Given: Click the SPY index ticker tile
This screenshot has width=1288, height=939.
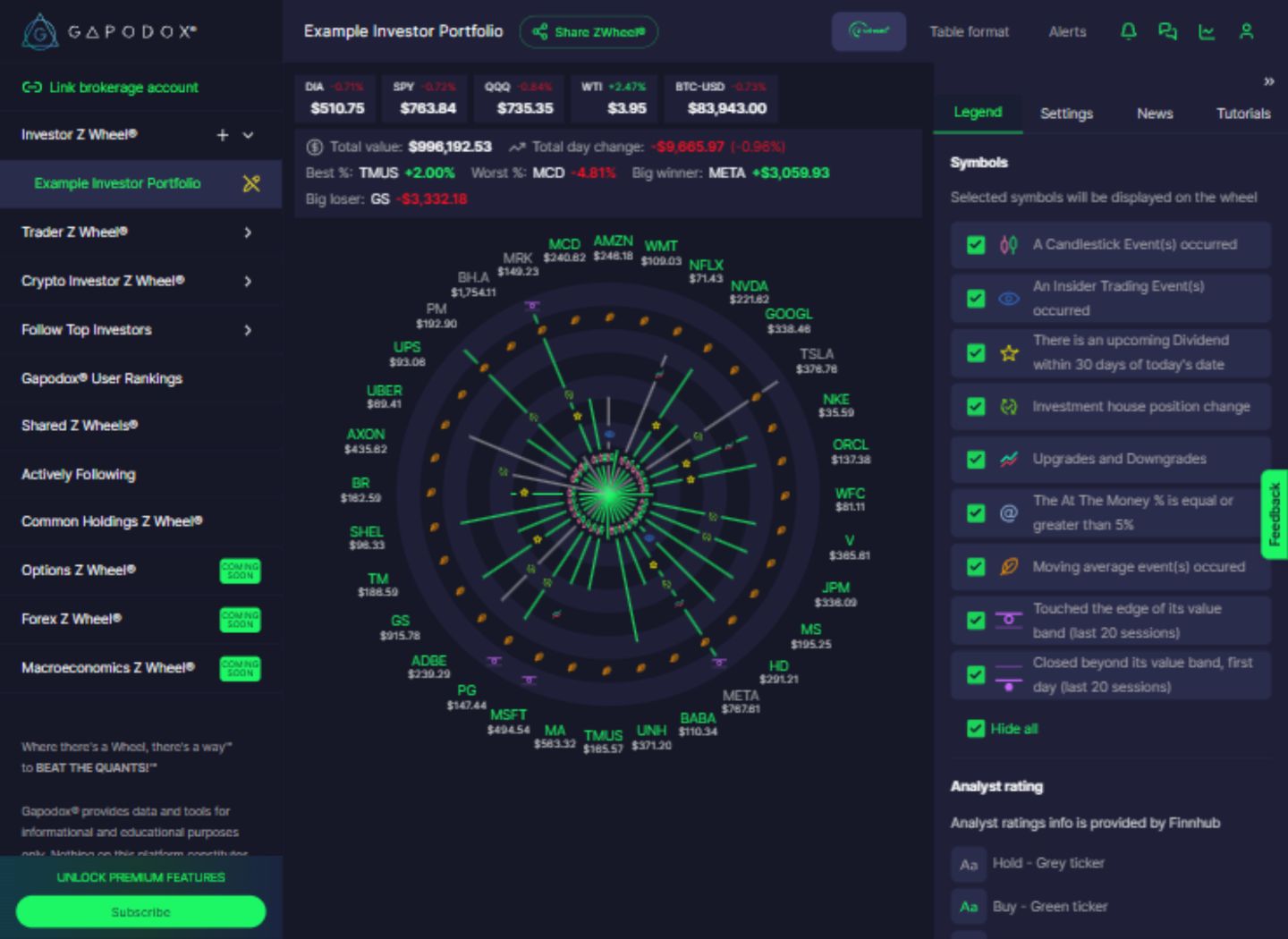Looking at the screenshot, I should [x=425, y=98].
